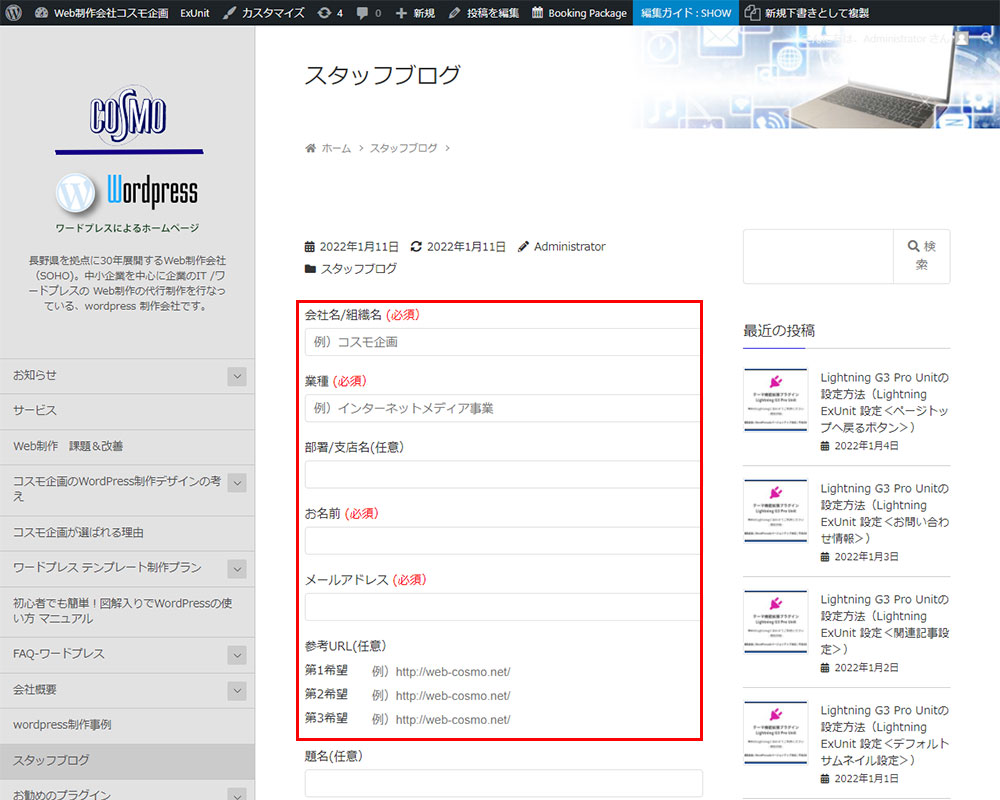Image resolution: width=1000 pixels, height=800 pixels.
Task: Click the WordPress logo in the admin bar
Action: click(x=14, y=13)
